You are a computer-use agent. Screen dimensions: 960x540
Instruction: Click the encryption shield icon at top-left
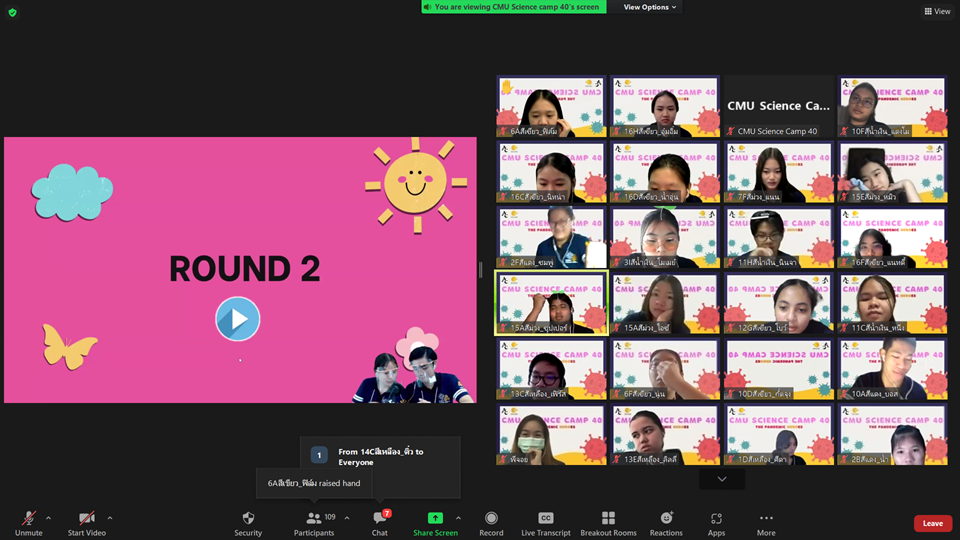(x=12, y=12)
